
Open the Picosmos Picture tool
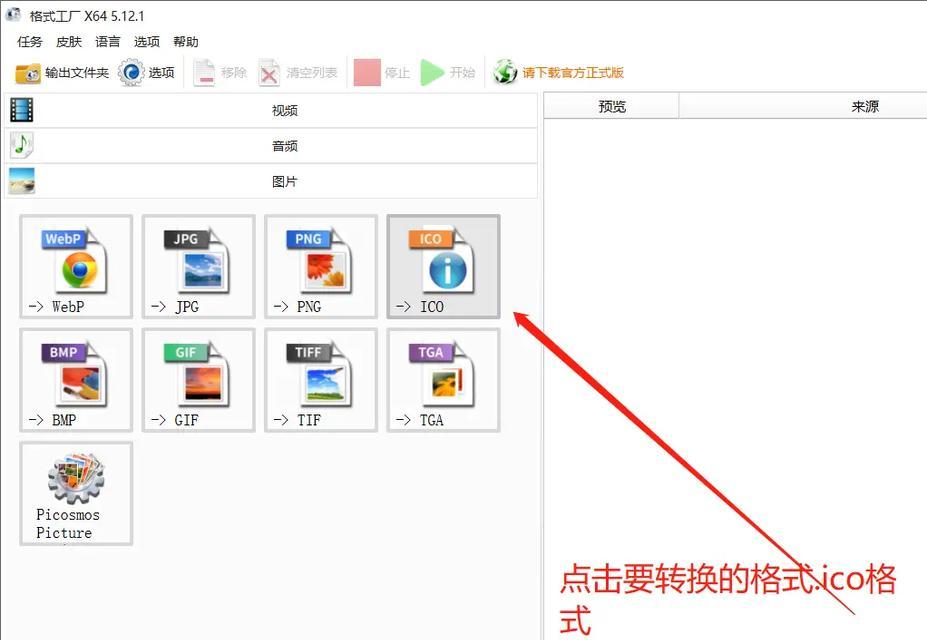pyautogui.click(x=76, y=493)
